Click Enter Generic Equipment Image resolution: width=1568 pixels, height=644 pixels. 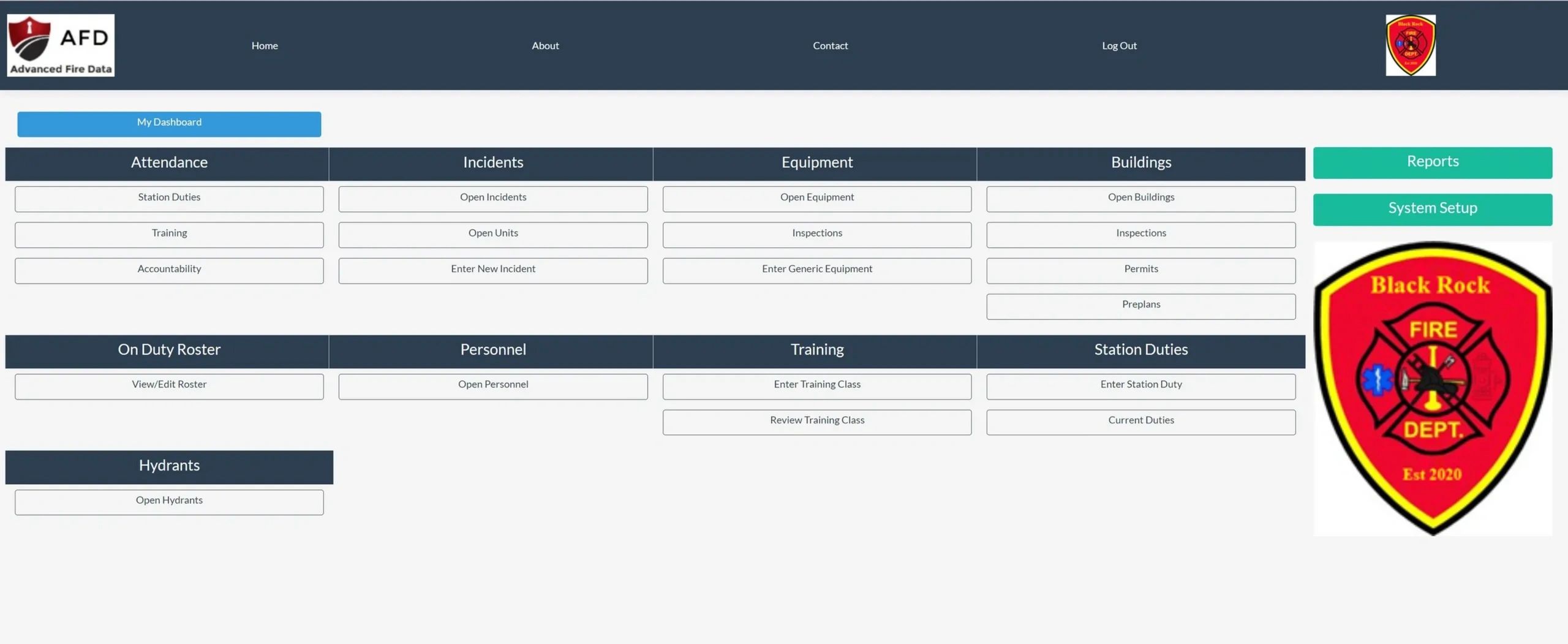click(816, 270)
